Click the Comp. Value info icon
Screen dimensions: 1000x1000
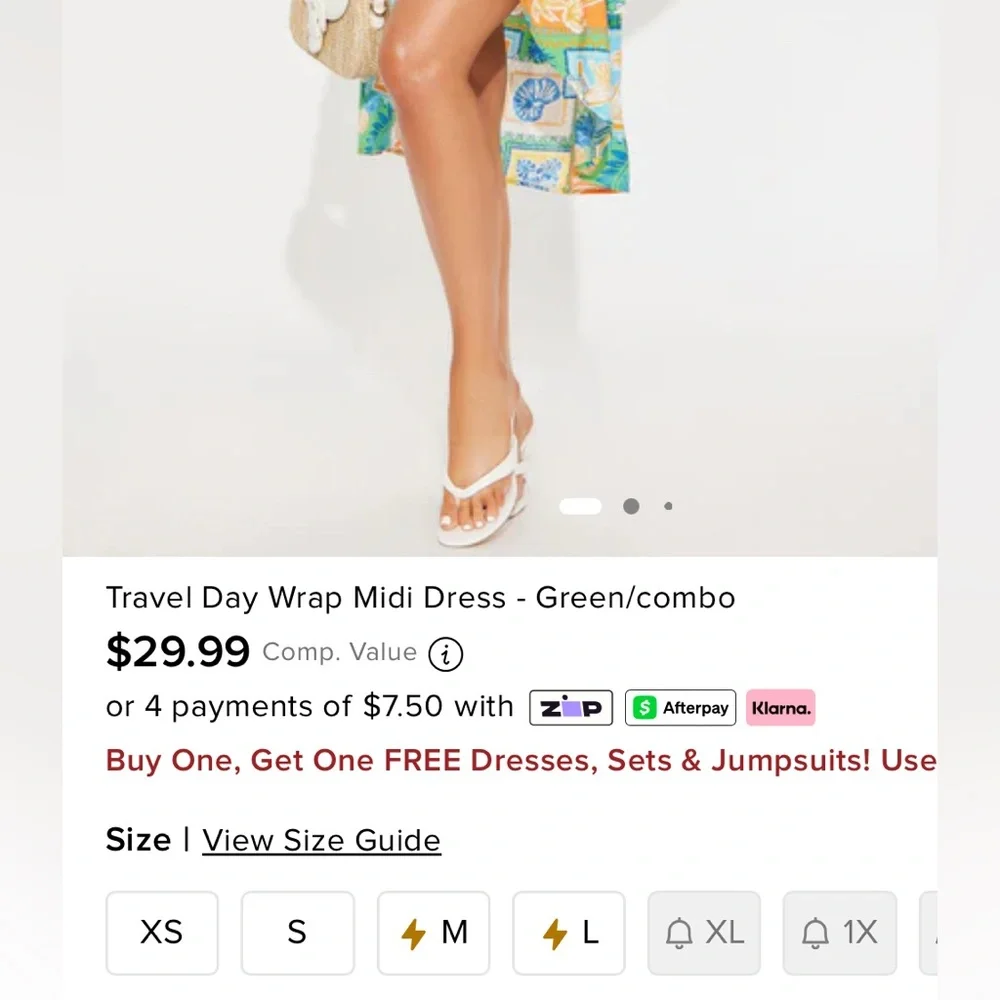click(446, 654)
